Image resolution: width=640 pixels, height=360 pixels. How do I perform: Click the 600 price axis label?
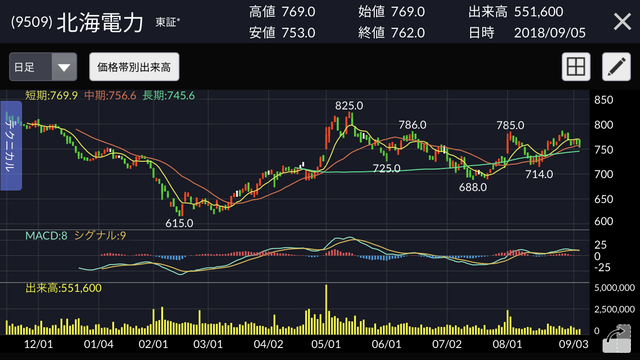tap(604, 221)
